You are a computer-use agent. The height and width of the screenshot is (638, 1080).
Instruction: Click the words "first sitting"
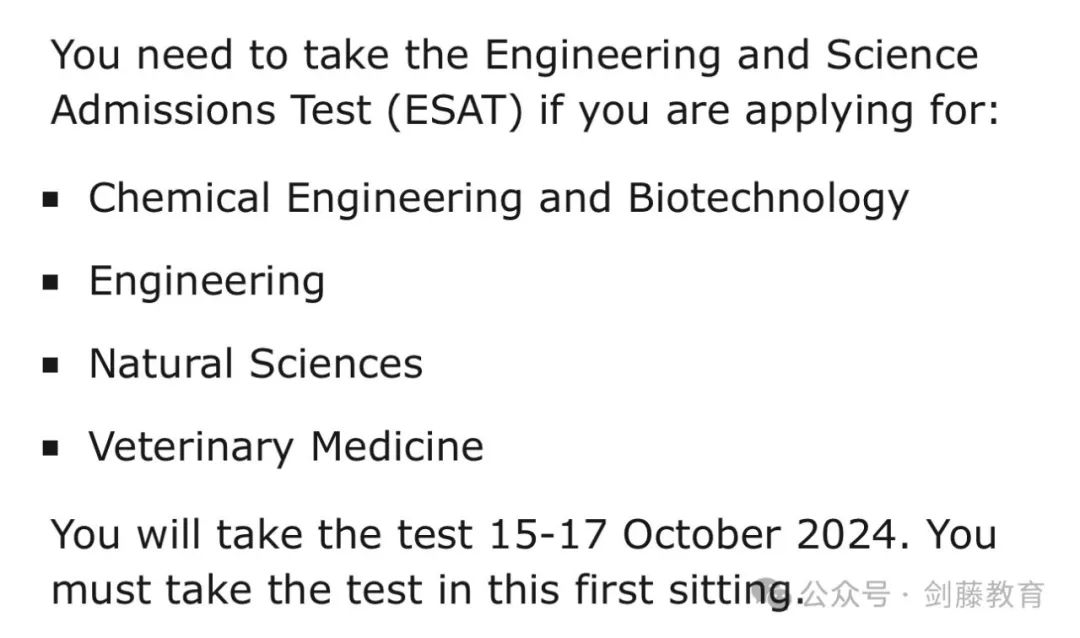683,591
